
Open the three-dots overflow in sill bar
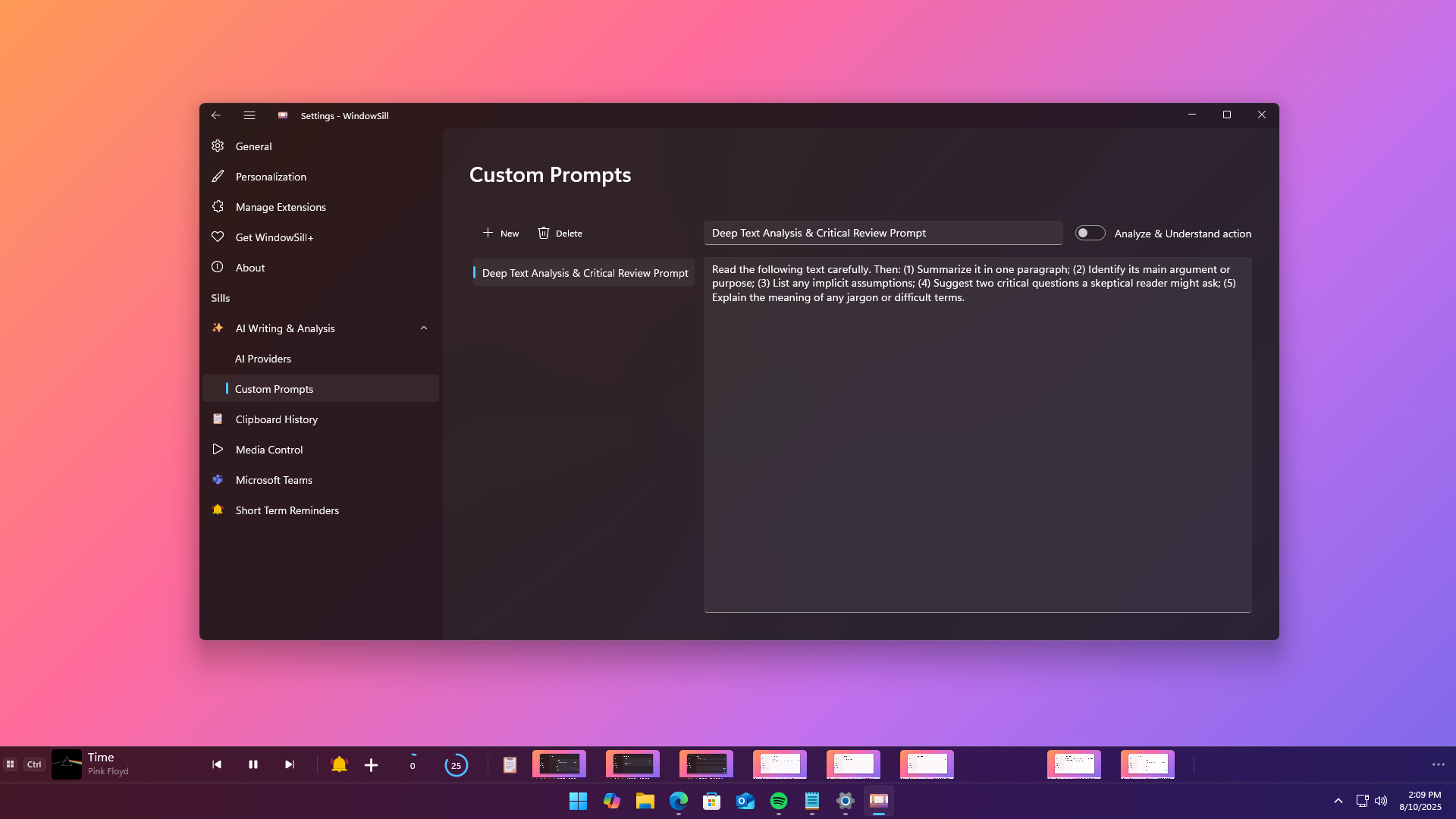click(x=1438, y=764)
